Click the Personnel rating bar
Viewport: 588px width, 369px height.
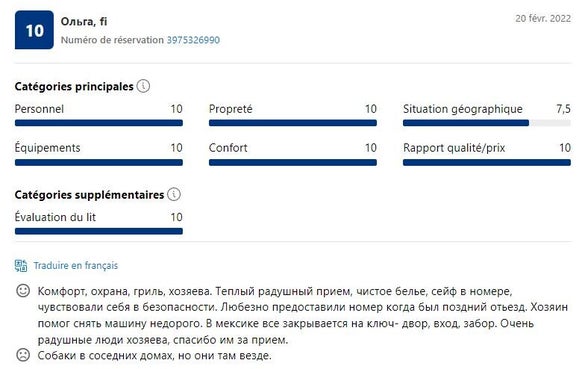99,123
